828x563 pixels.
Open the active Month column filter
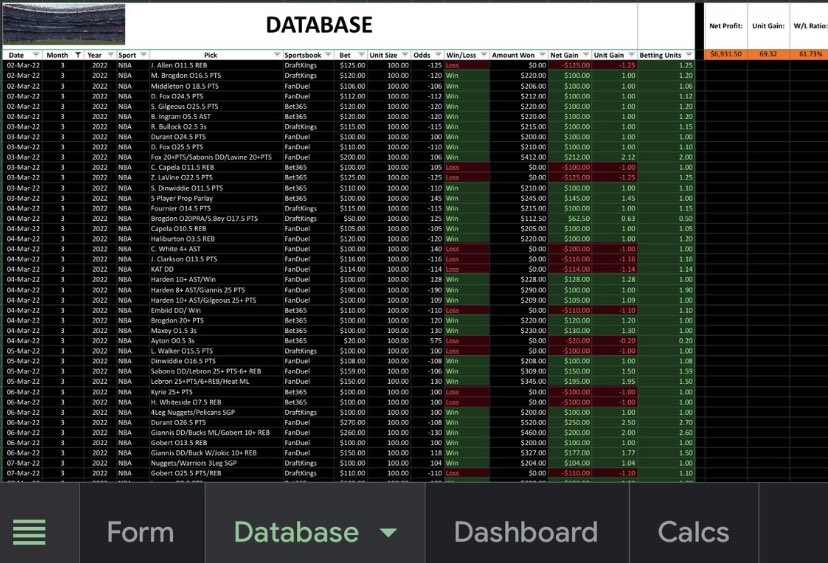(78, 55)
